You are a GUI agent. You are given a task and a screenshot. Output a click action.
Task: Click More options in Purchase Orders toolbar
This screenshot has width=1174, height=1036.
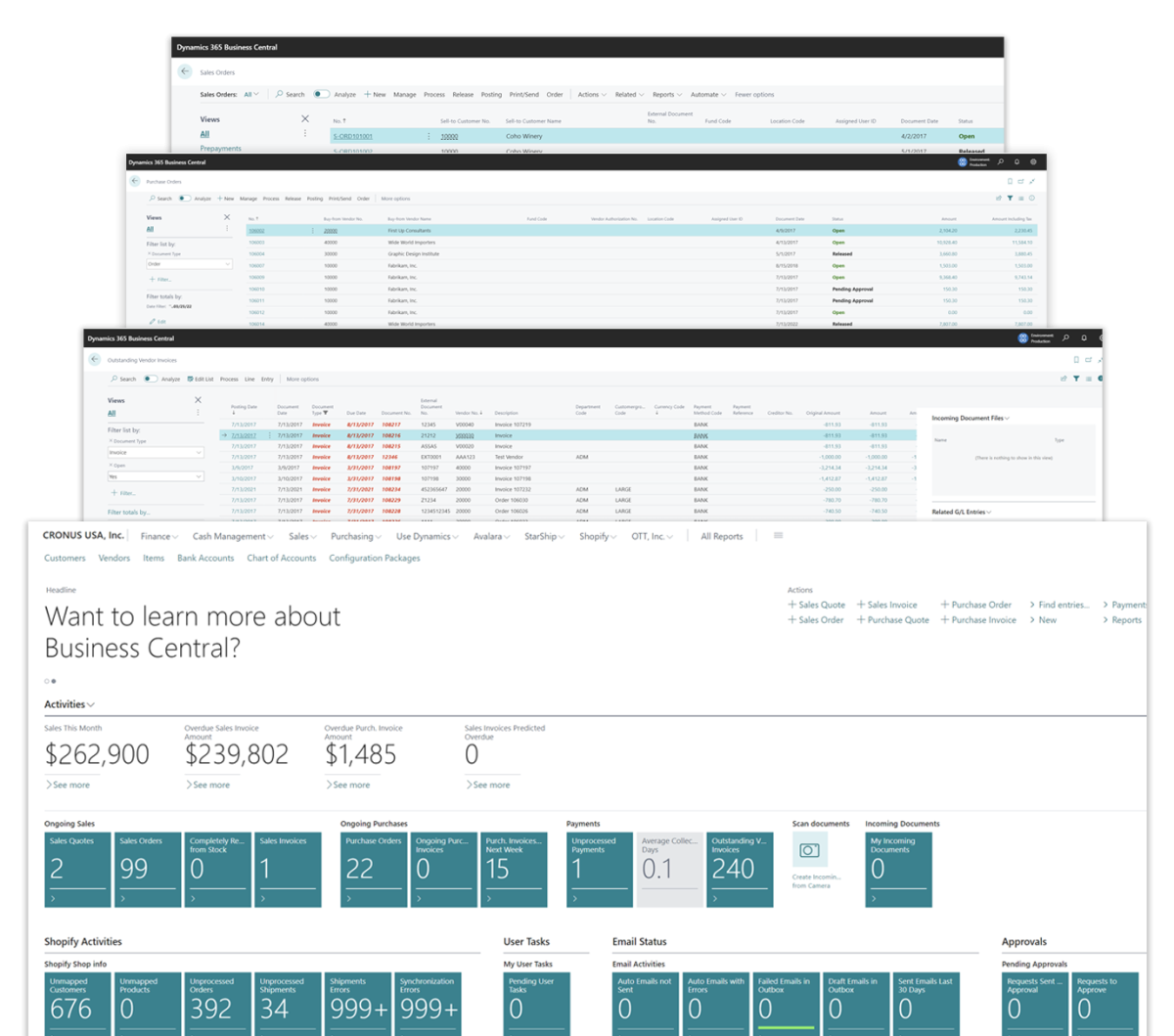point(395,199)
